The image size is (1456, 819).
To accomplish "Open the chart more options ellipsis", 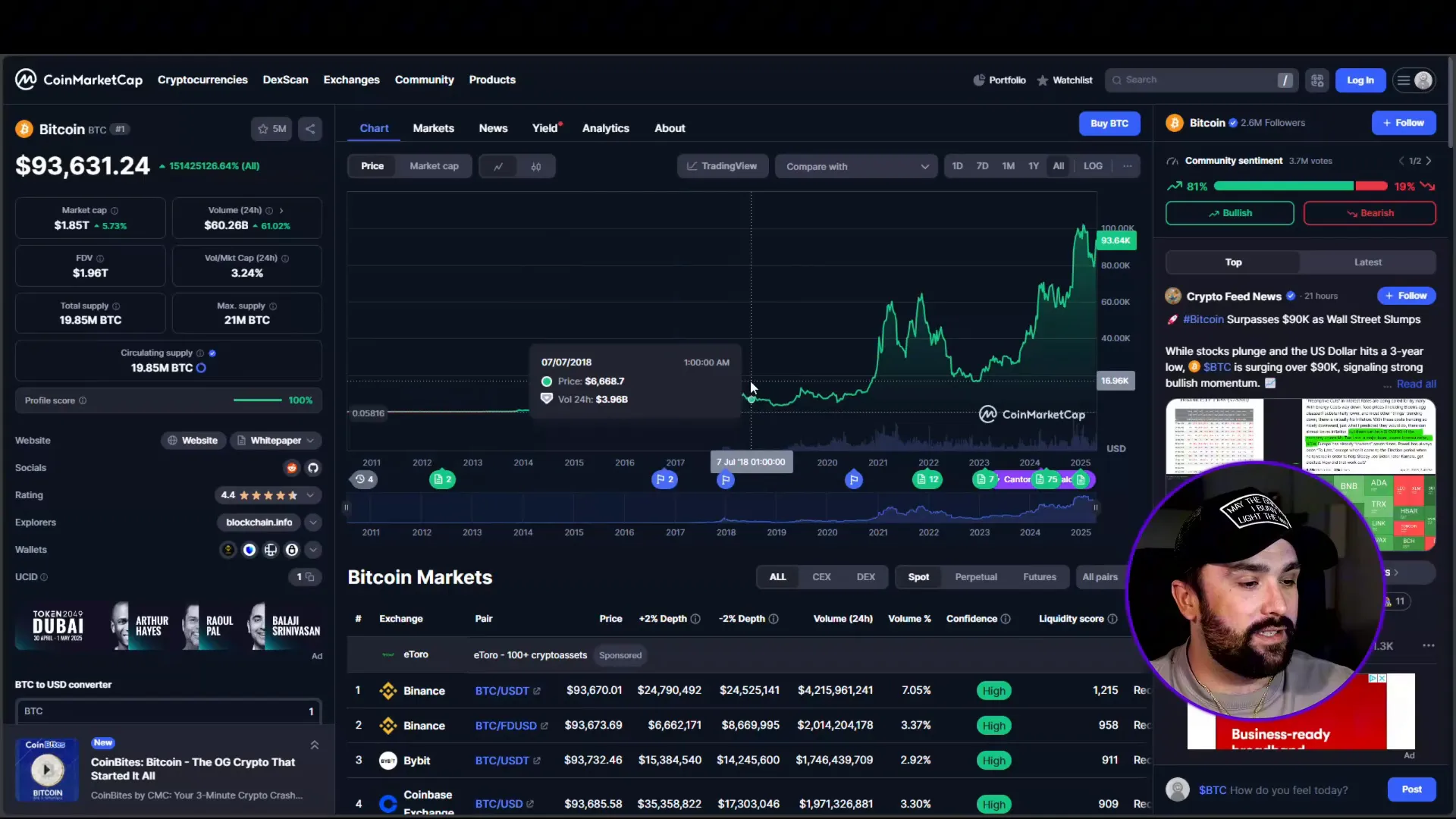I will coord(1128,166).
